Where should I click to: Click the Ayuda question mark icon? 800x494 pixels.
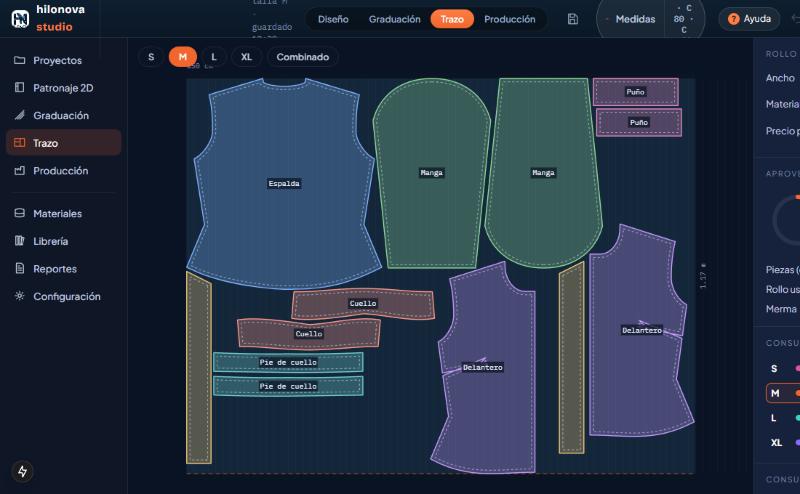coord(733,19)
